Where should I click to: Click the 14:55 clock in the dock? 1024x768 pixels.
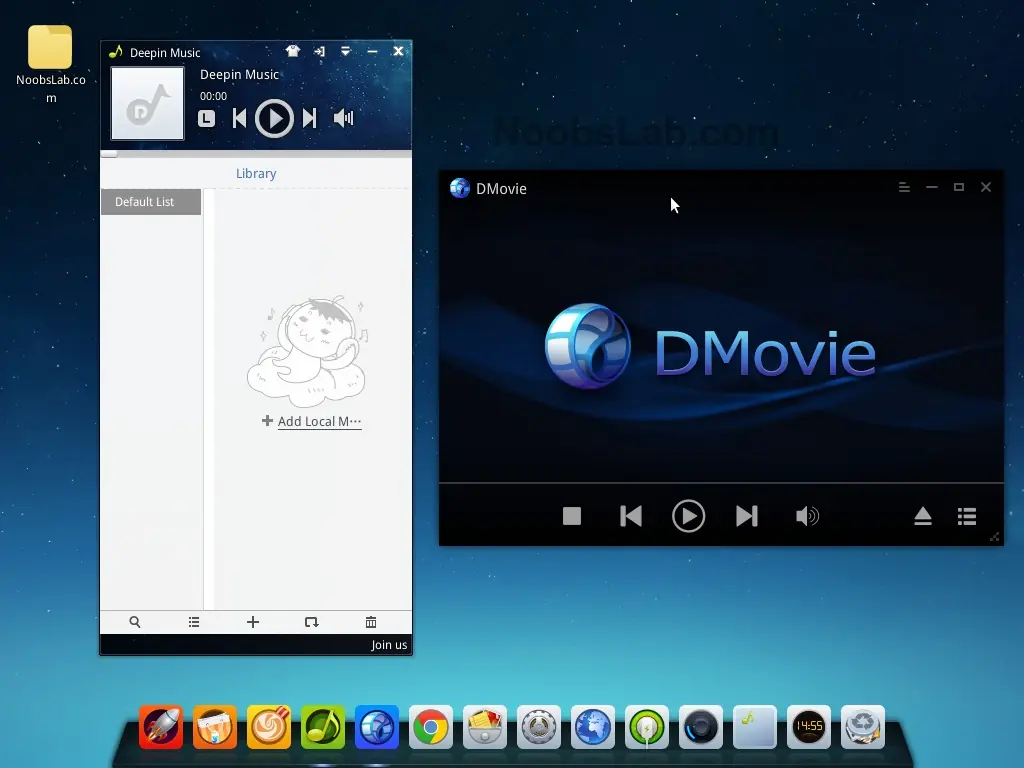click(x=808, y=726)
